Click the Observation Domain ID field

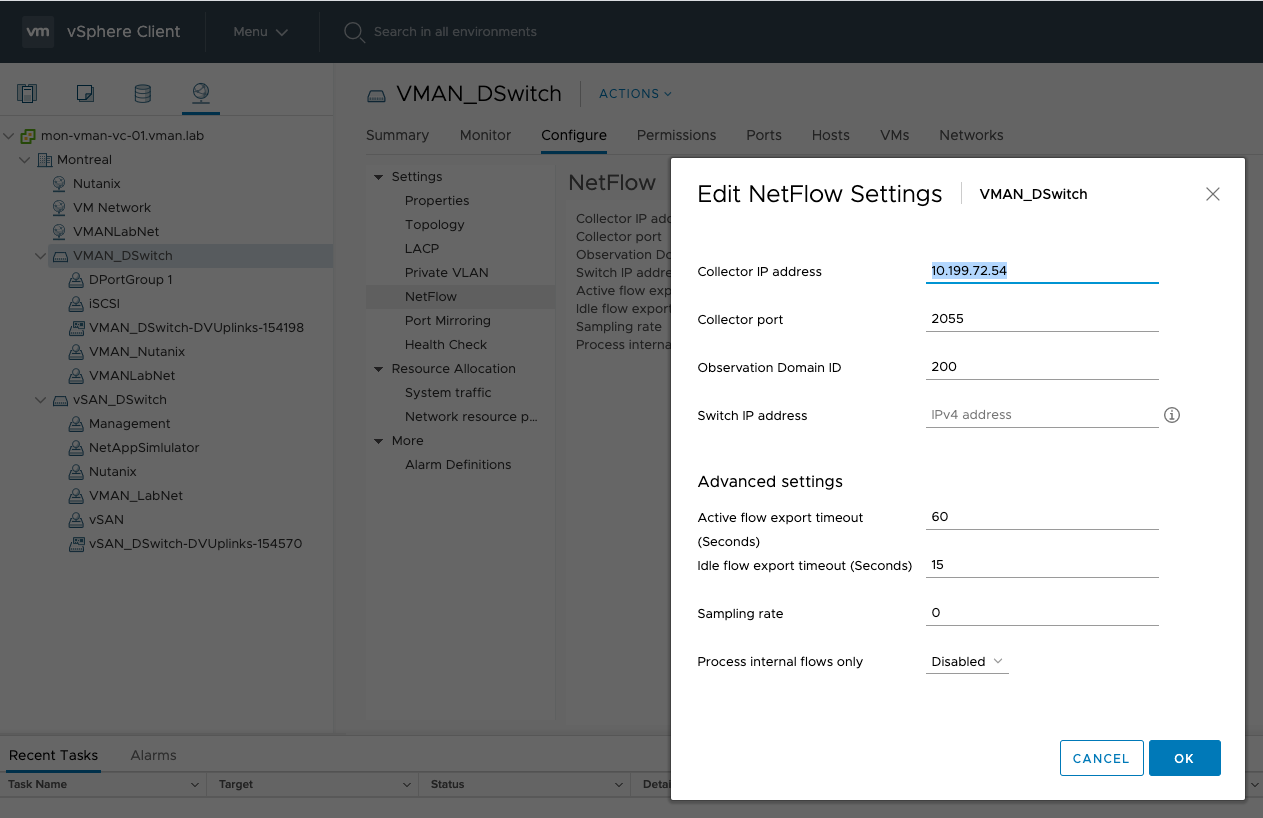pos(1042,367)
